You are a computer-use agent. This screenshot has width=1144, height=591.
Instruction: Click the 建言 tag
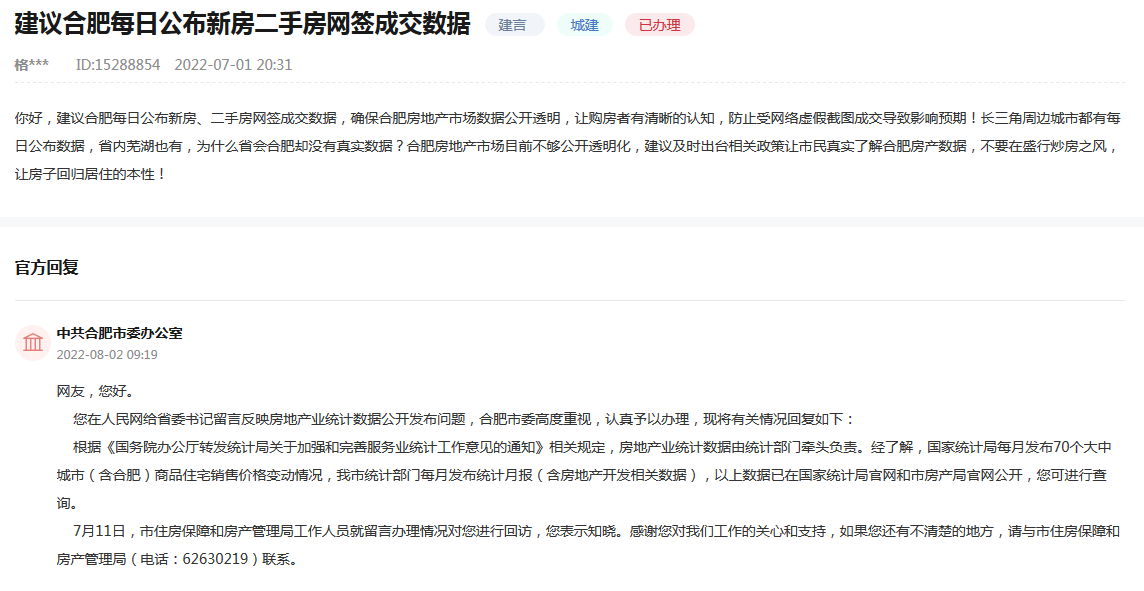[514, 25]
